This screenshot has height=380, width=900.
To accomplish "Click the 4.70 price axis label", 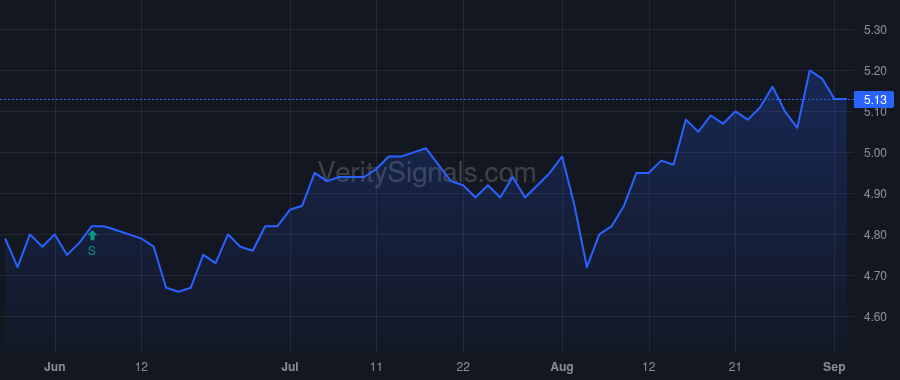I will click(x=875, y=276).
